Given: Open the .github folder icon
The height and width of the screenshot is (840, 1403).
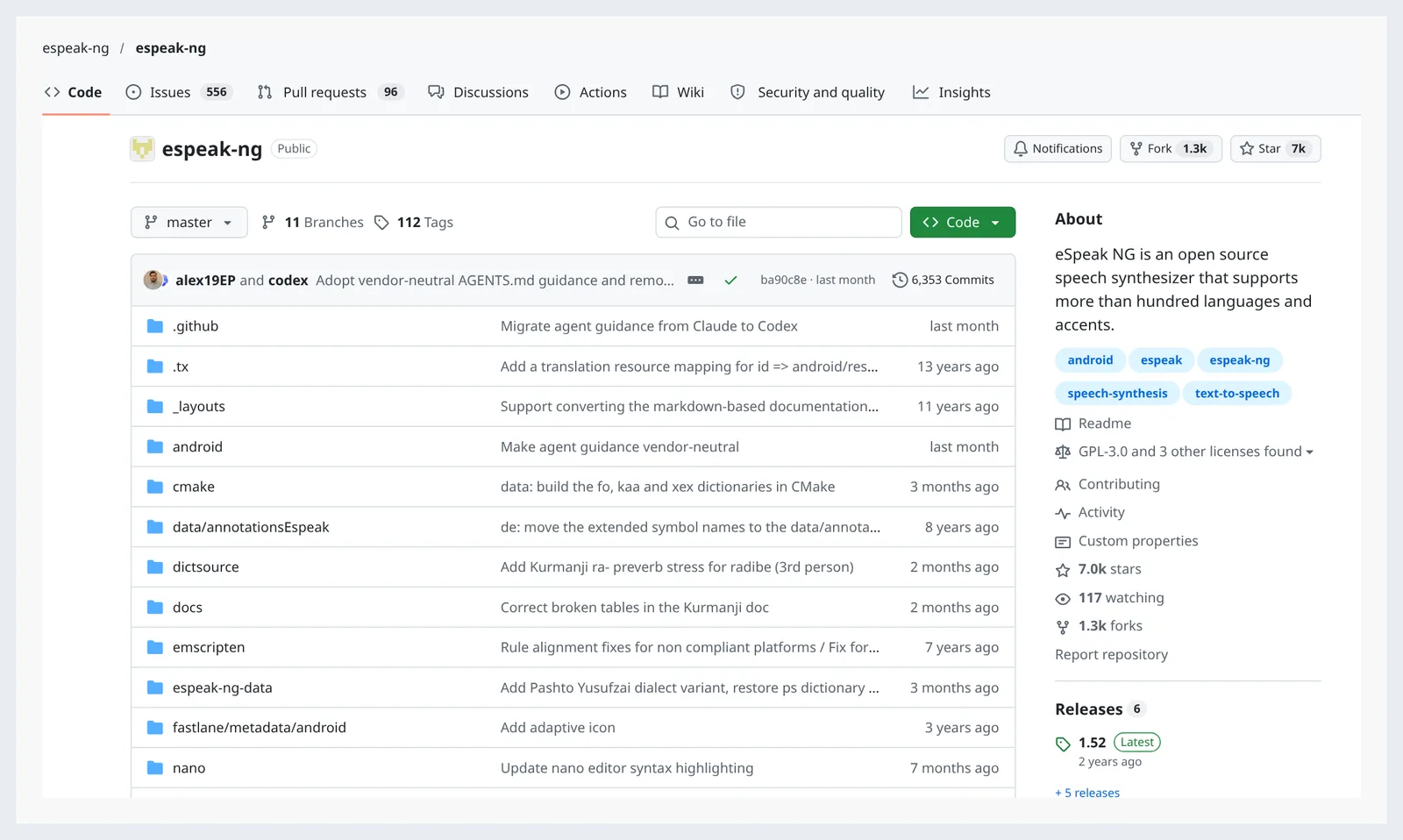Looking at the screenshot, I should (x=155, y=326).
